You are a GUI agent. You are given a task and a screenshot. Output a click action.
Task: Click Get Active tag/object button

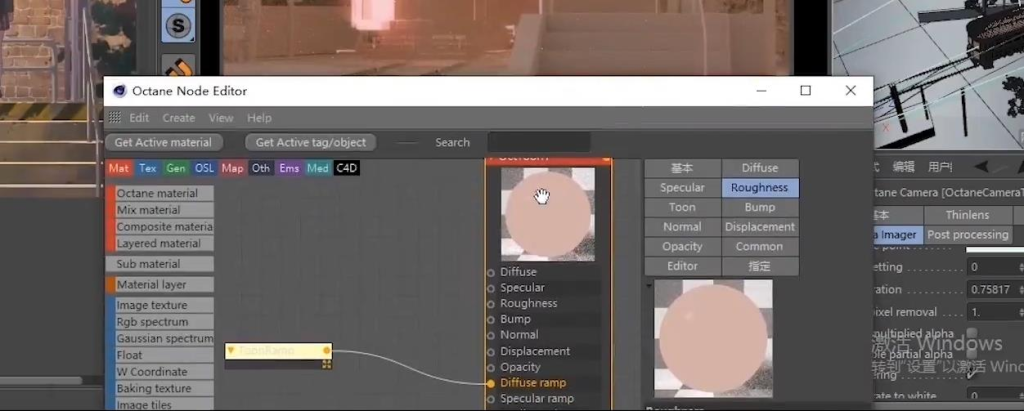point(311,142)
